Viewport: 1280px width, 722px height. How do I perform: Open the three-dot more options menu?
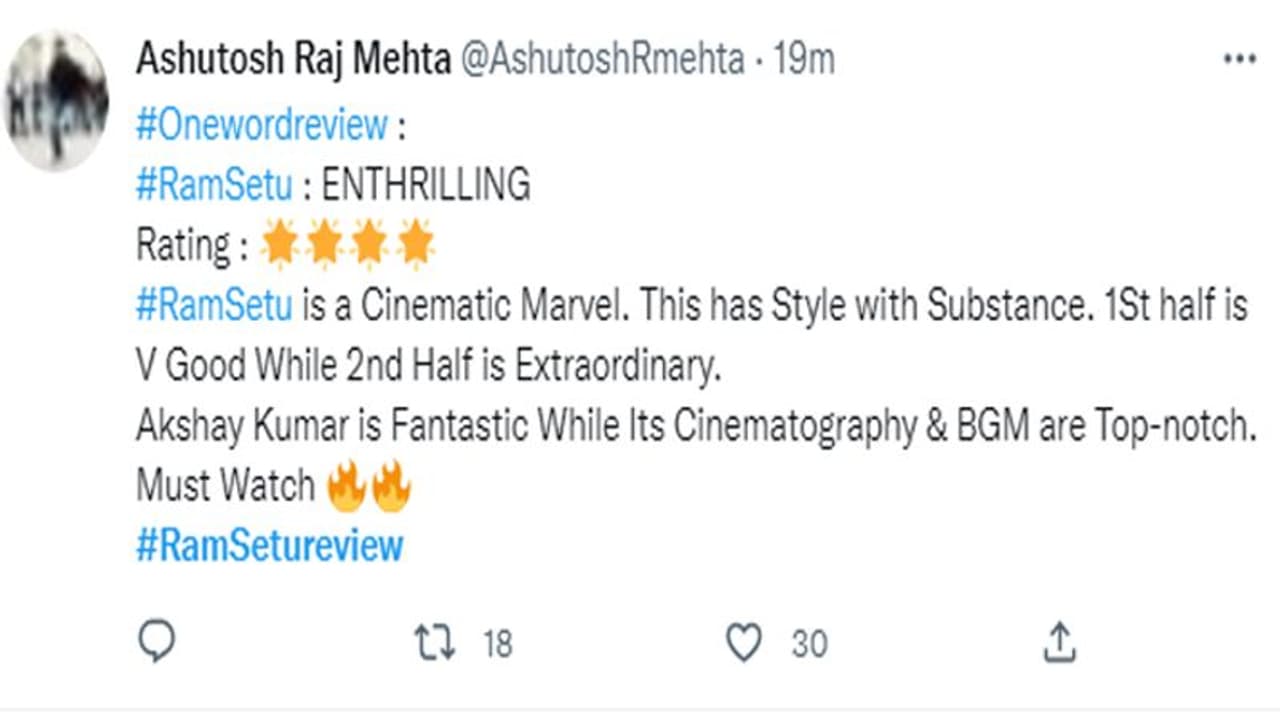[x=1239, y=60]
